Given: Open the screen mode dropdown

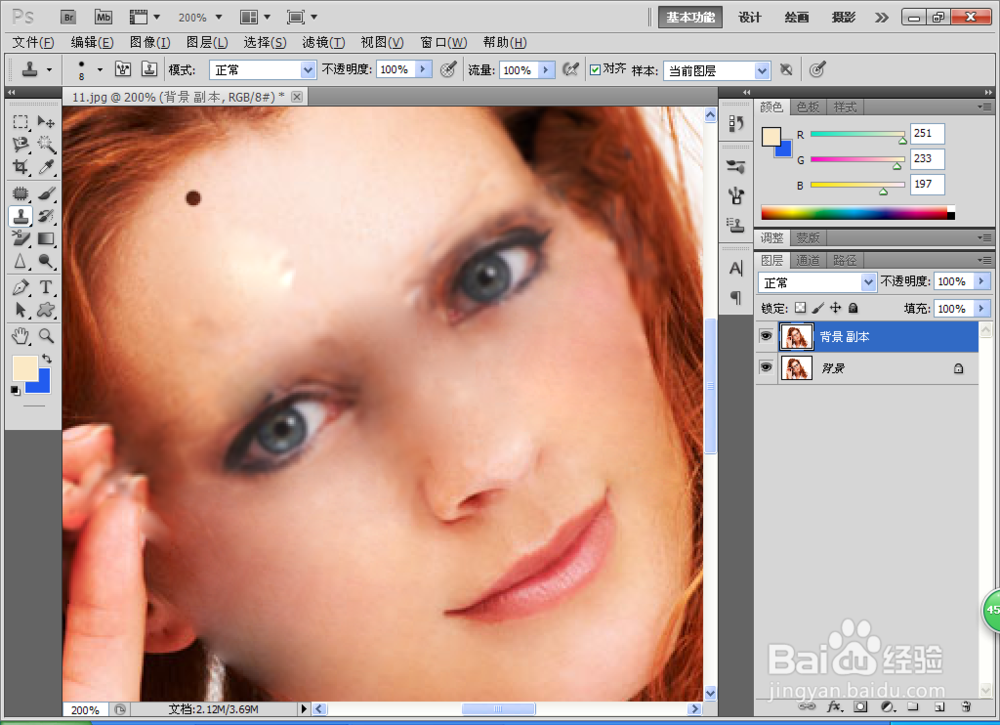Looking at the screenshot, I should [x=302, y=17].
